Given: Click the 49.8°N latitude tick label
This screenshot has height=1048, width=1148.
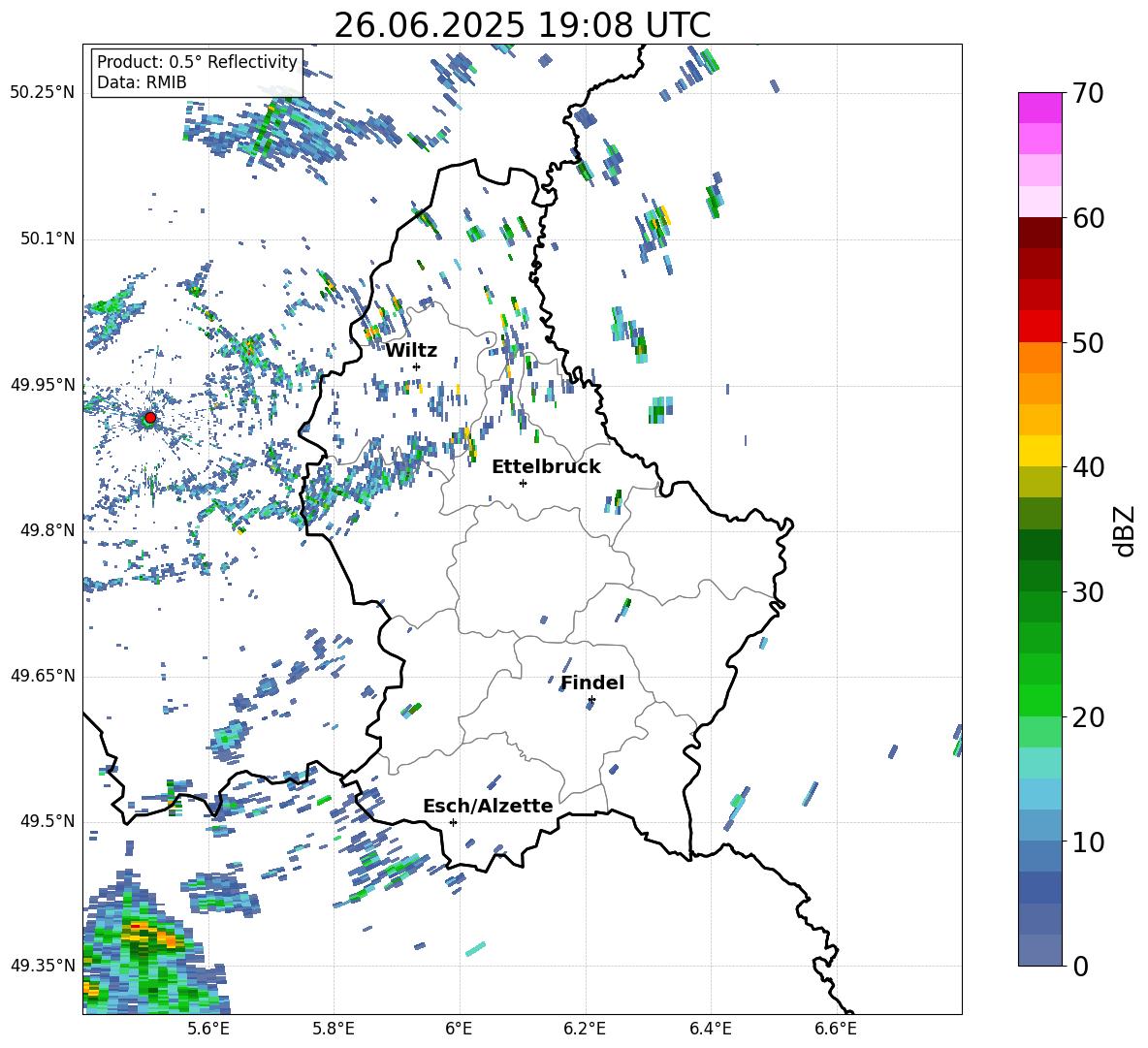Looking at the screenshot, I should click(47, 530).
